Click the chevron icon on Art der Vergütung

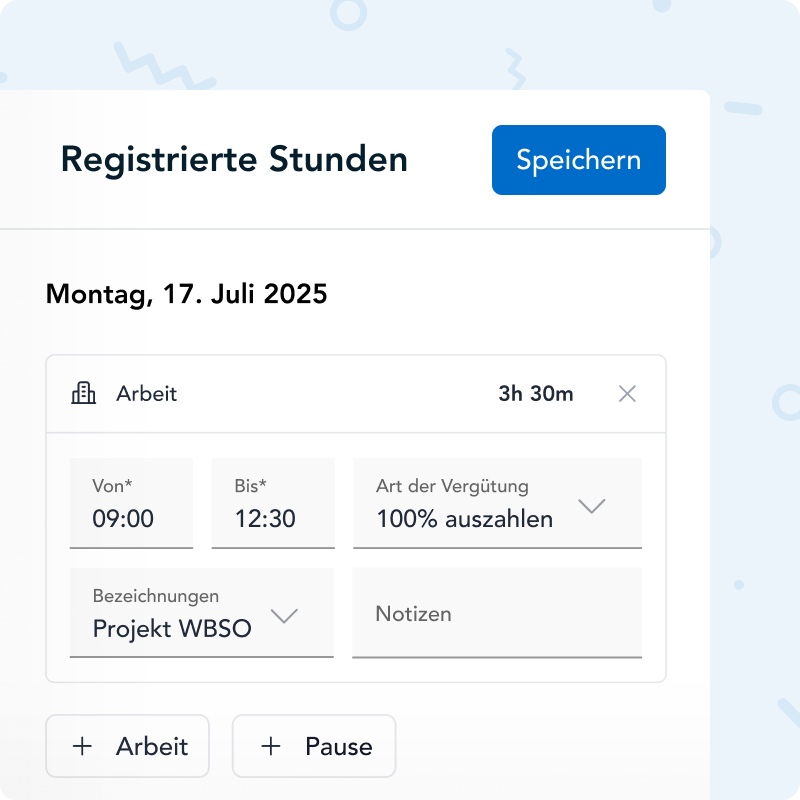(x=592, y=505)
